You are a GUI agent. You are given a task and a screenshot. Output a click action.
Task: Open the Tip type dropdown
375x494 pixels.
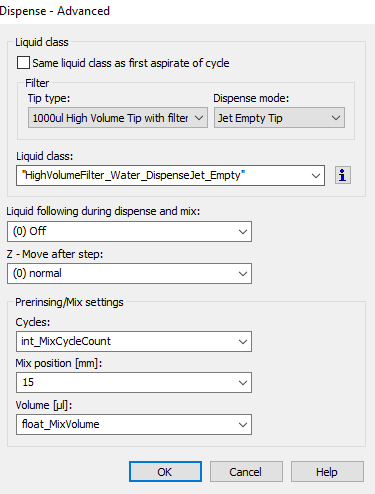coord(118,118)
